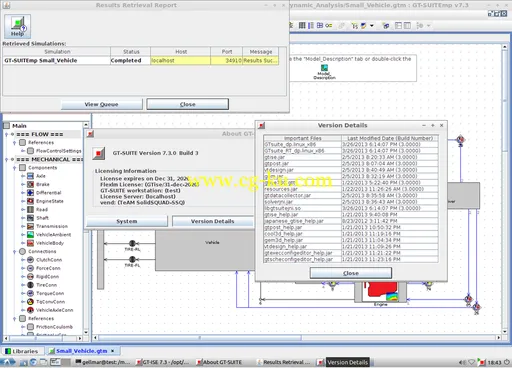
Task: Click Important Files column header
Action: click(x=303, y=138)
